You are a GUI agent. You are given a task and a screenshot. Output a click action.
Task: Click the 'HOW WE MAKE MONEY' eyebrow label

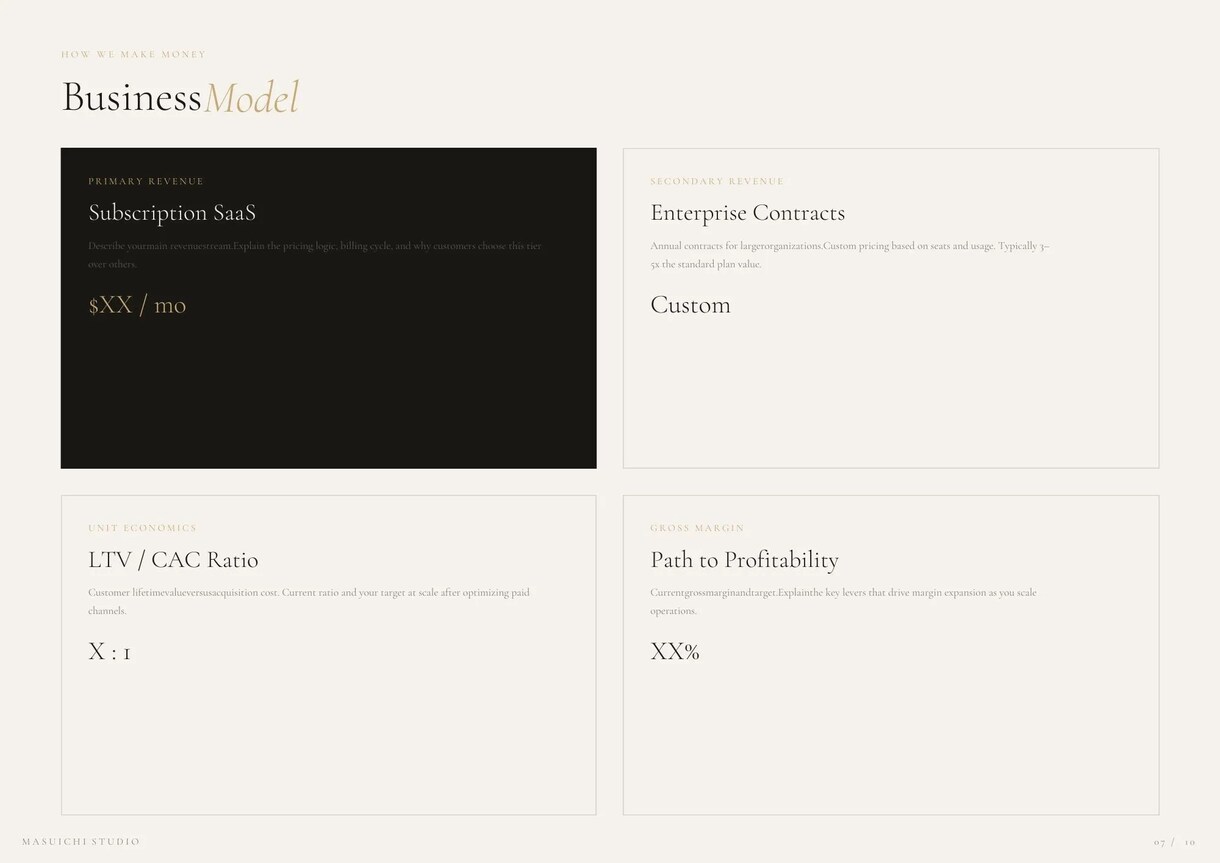(134, 55)
